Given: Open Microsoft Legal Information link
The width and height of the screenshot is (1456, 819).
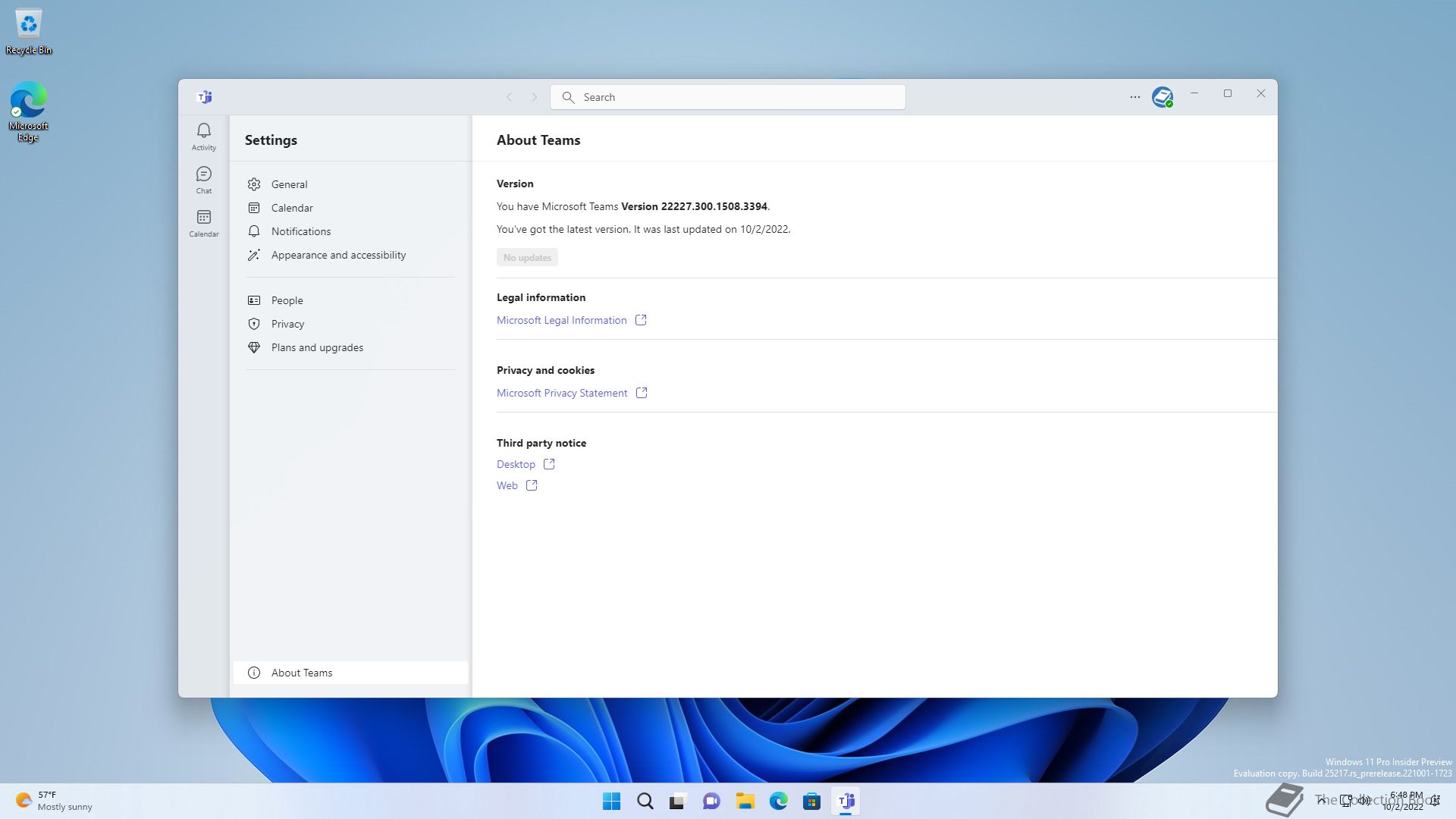Looking at the screenshot, I should [561, 320].
